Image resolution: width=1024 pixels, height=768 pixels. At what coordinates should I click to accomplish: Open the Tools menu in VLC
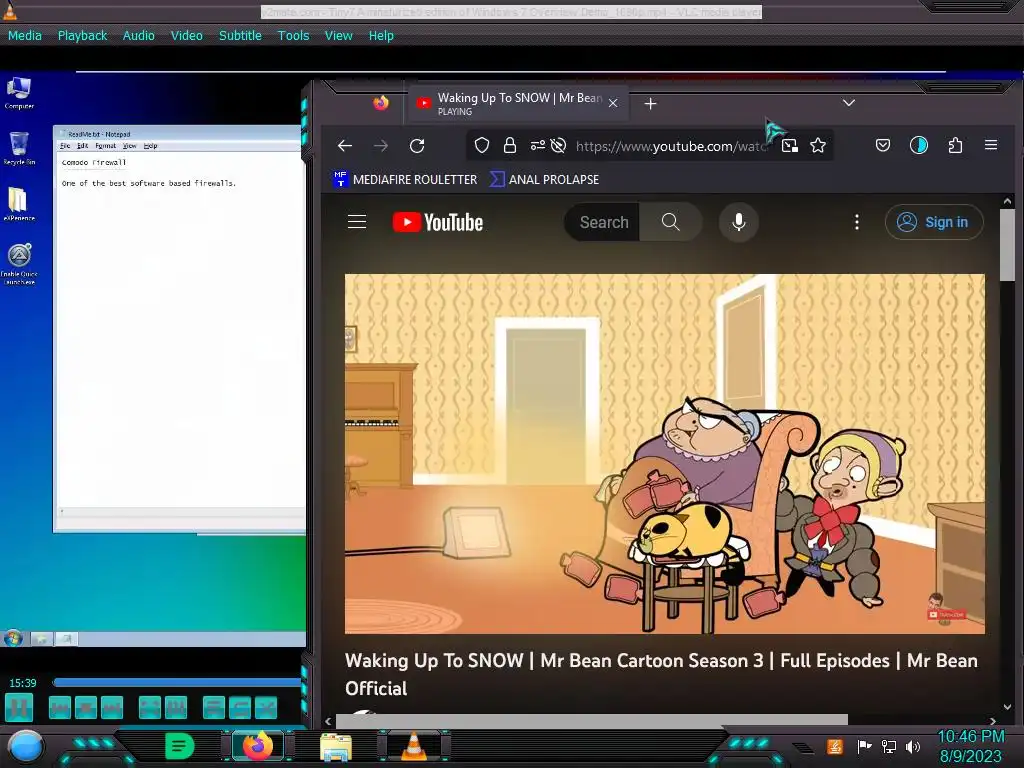293,35
